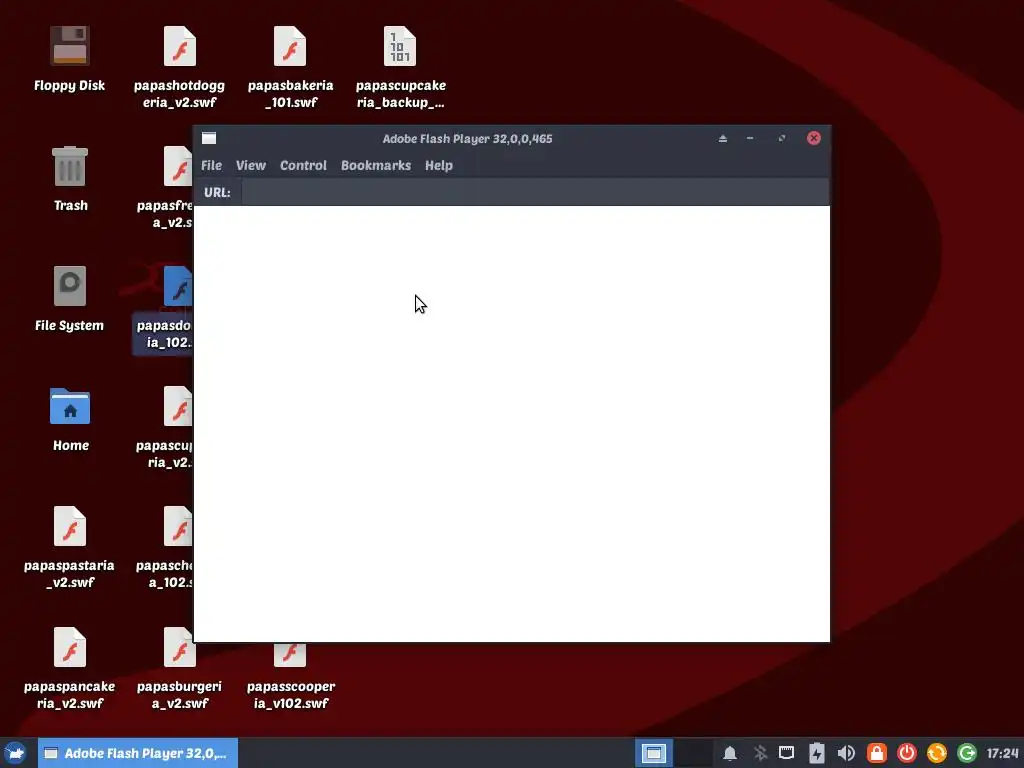Open the View menu in Flash Player
The image size is (1024, 768).
251,165
